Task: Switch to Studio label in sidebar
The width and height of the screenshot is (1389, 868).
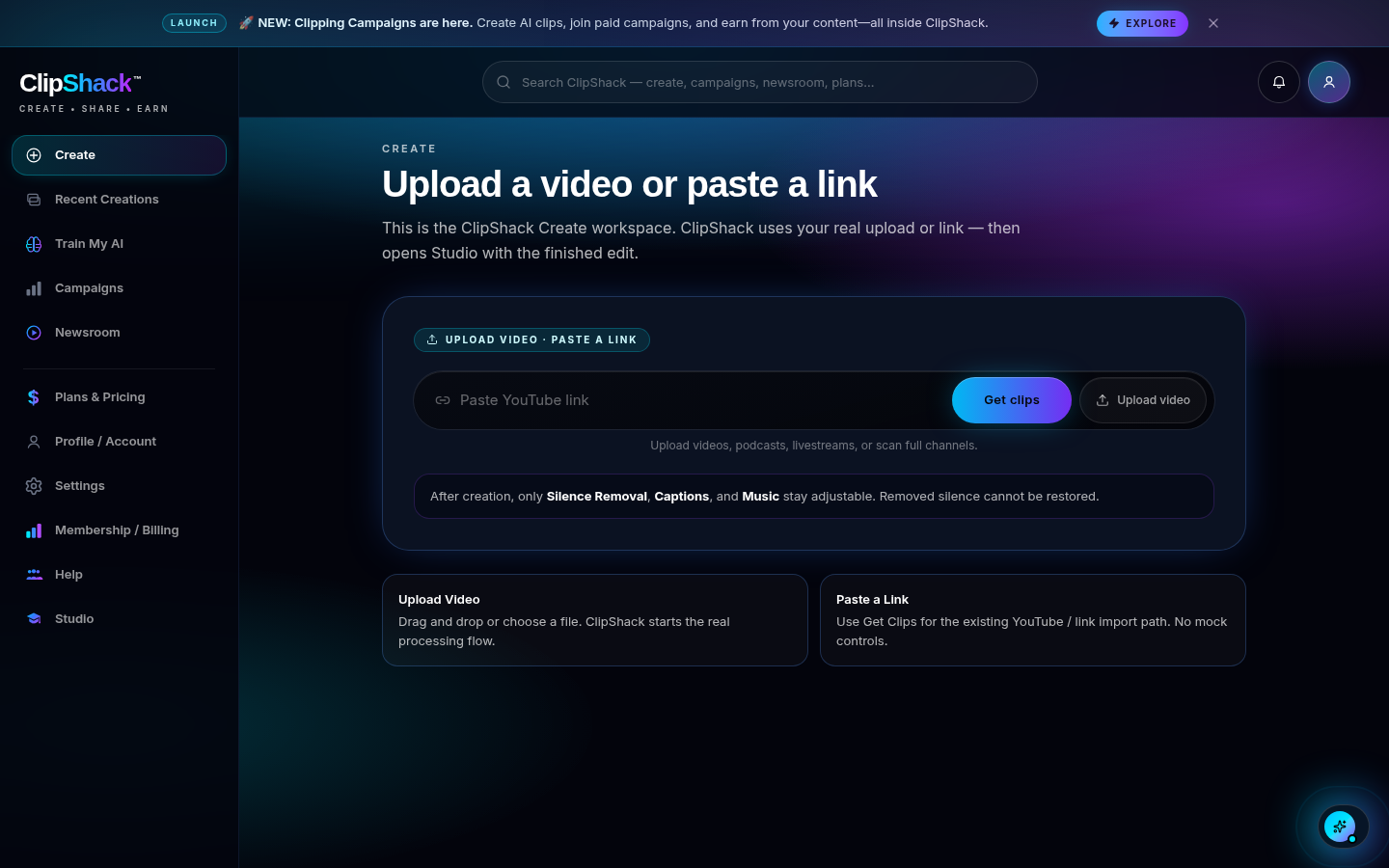Action: pos(74,619)
